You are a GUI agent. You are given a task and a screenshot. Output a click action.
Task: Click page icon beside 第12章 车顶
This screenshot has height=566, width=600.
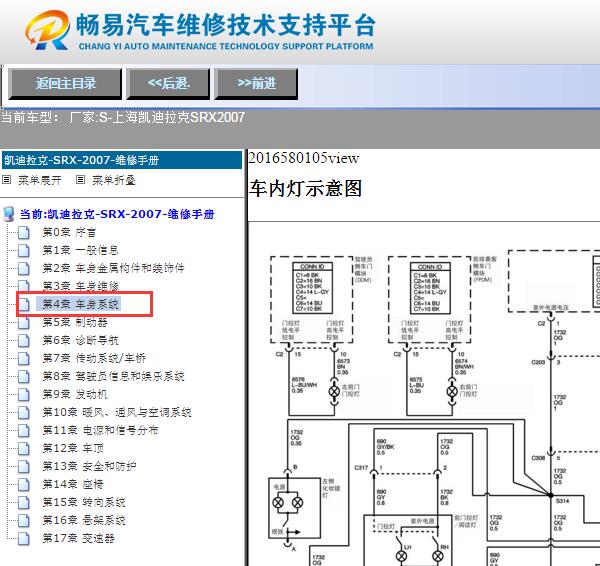tap(24, 448)
